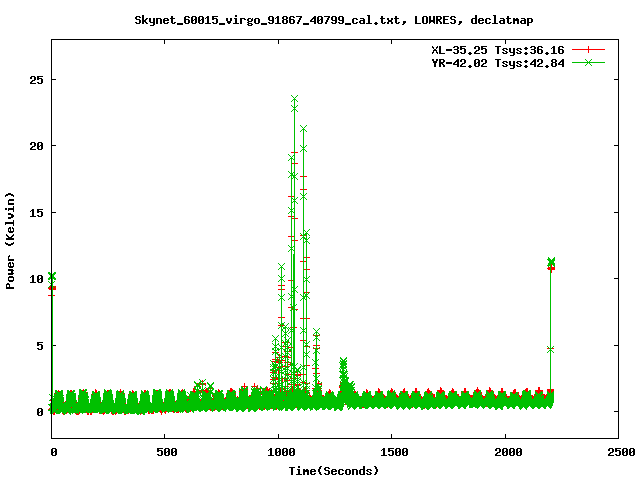
Task: Click the x-axis tick label 1000
Action: click(x=281, y=452)
